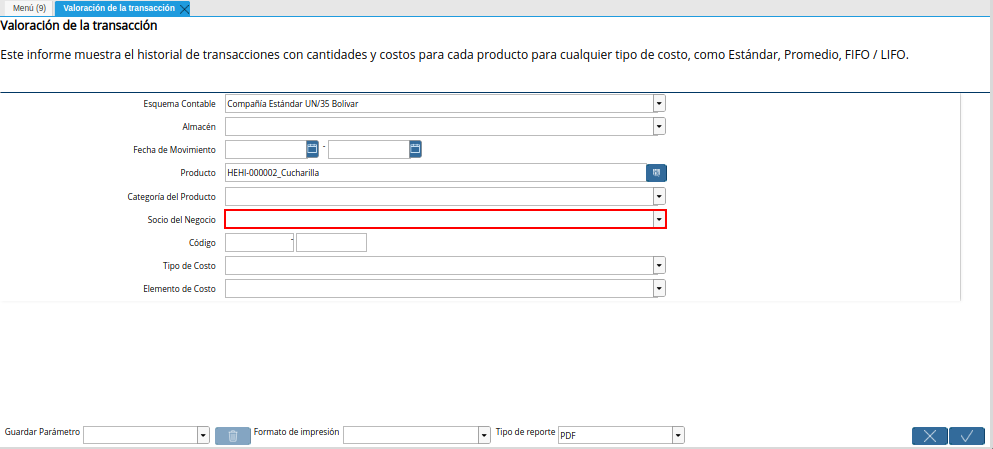Click the Fecha de Movimiento start date field

pos(266,149)
